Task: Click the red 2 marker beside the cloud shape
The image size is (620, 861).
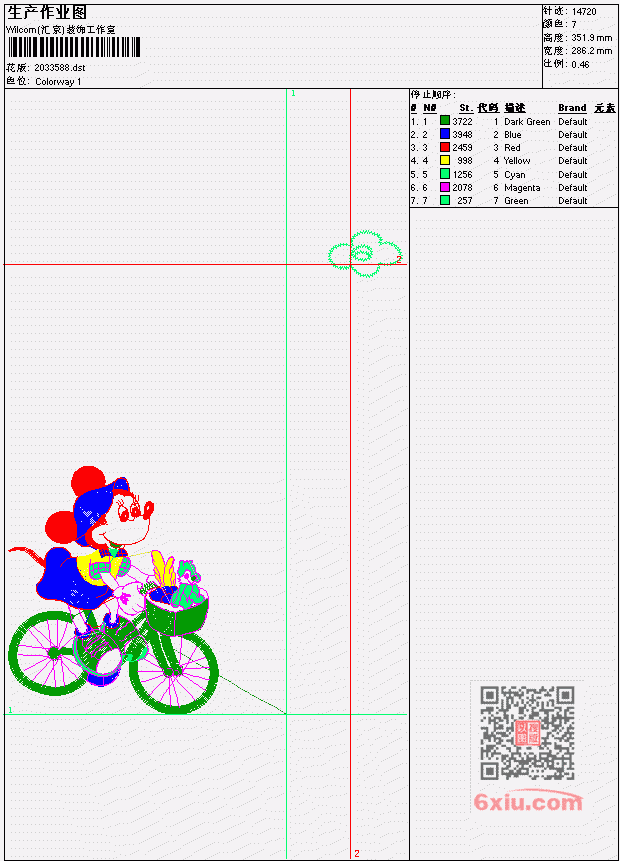Action: (399, 259)
